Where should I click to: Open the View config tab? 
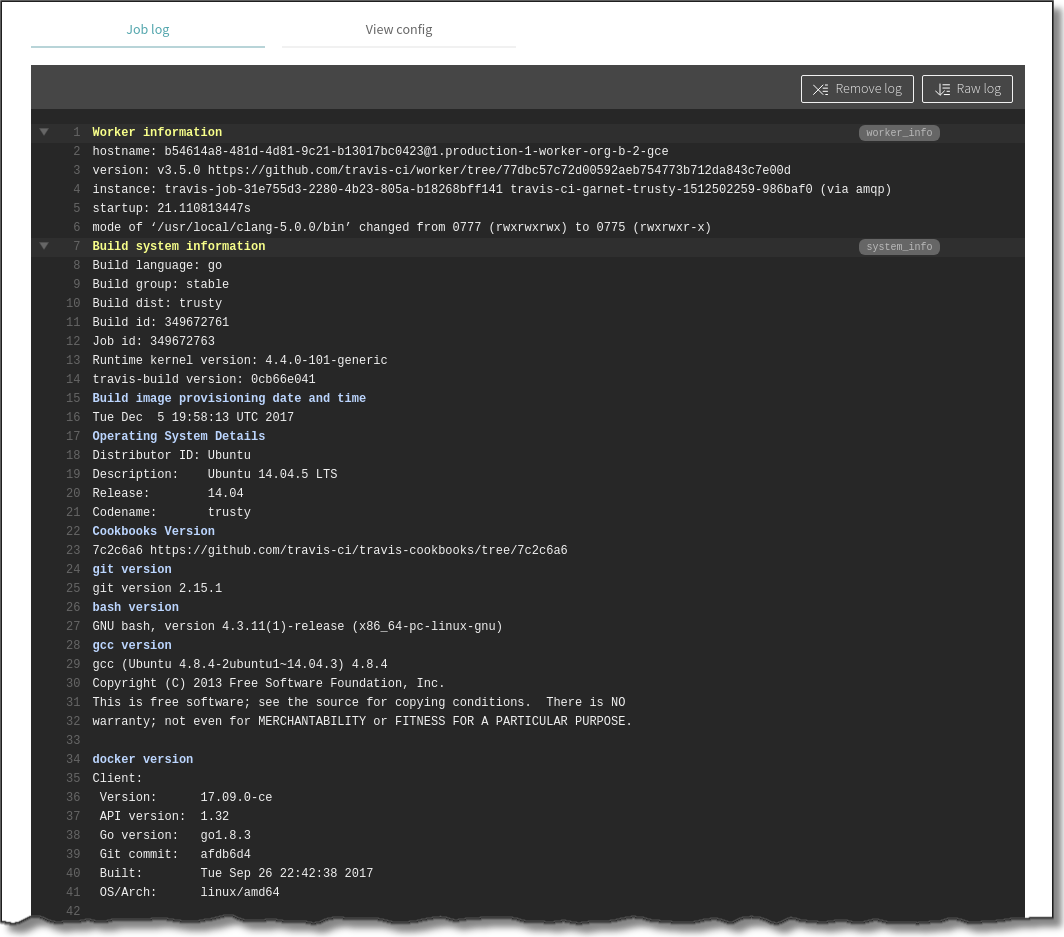398,30
